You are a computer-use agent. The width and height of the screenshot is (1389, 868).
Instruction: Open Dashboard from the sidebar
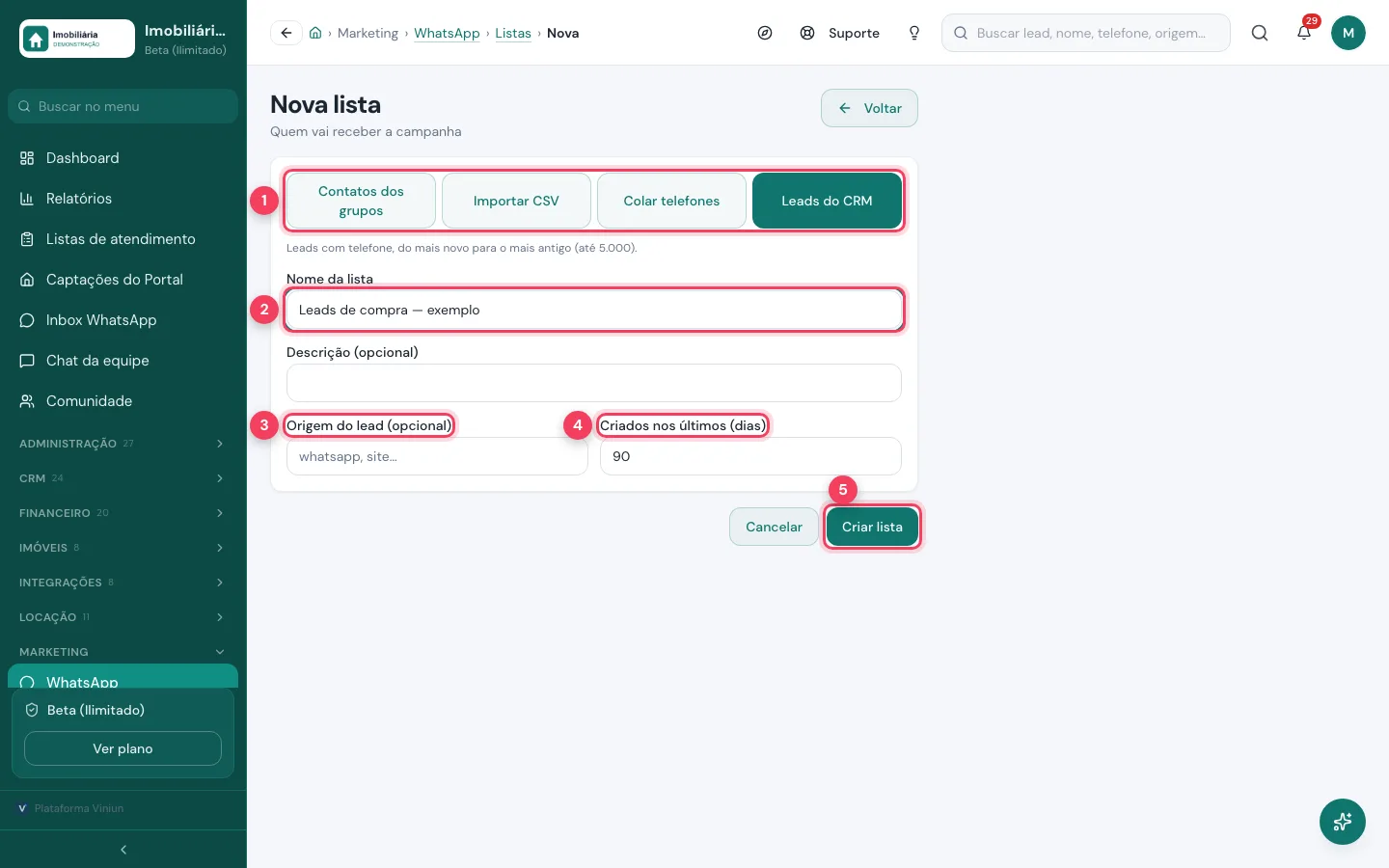[x=123, y=158]
